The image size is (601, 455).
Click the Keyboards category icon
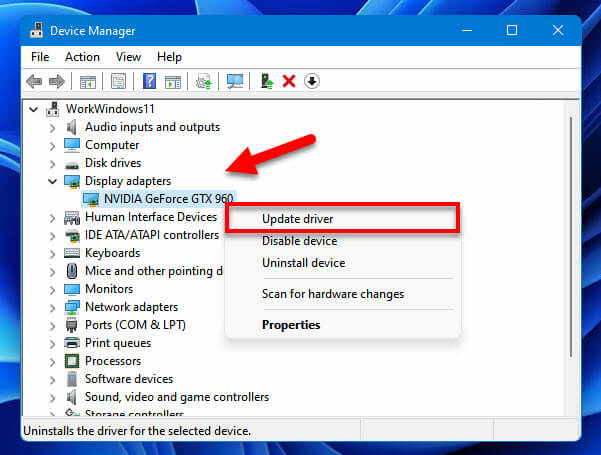coord(72,253)
